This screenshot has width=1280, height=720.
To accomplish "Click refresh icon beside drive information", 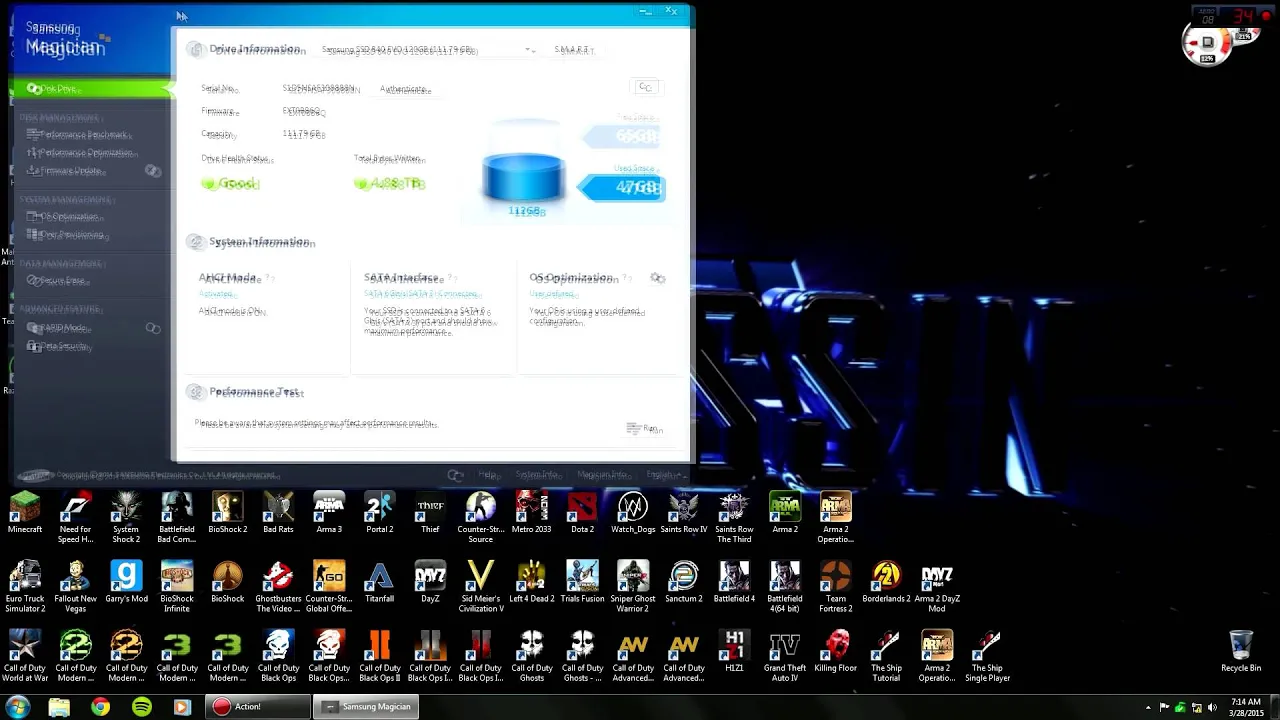I will (645, 87).
